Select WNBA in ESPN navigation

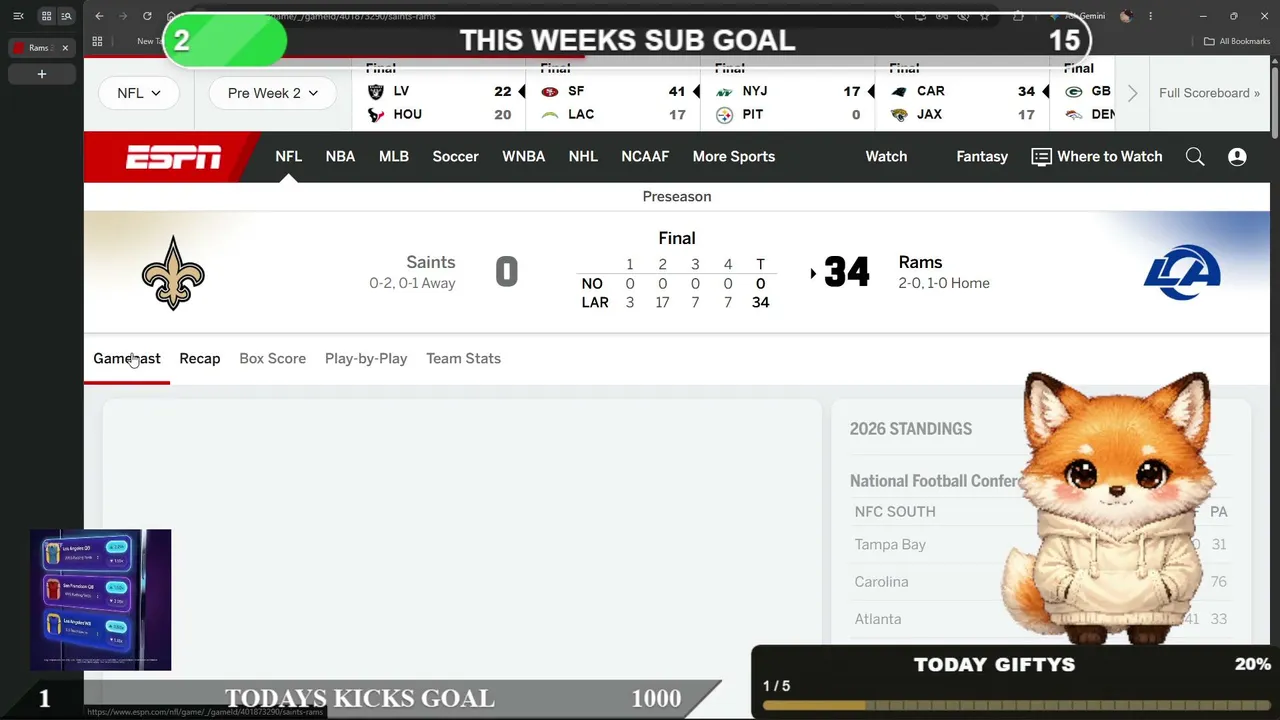point(523,156)
